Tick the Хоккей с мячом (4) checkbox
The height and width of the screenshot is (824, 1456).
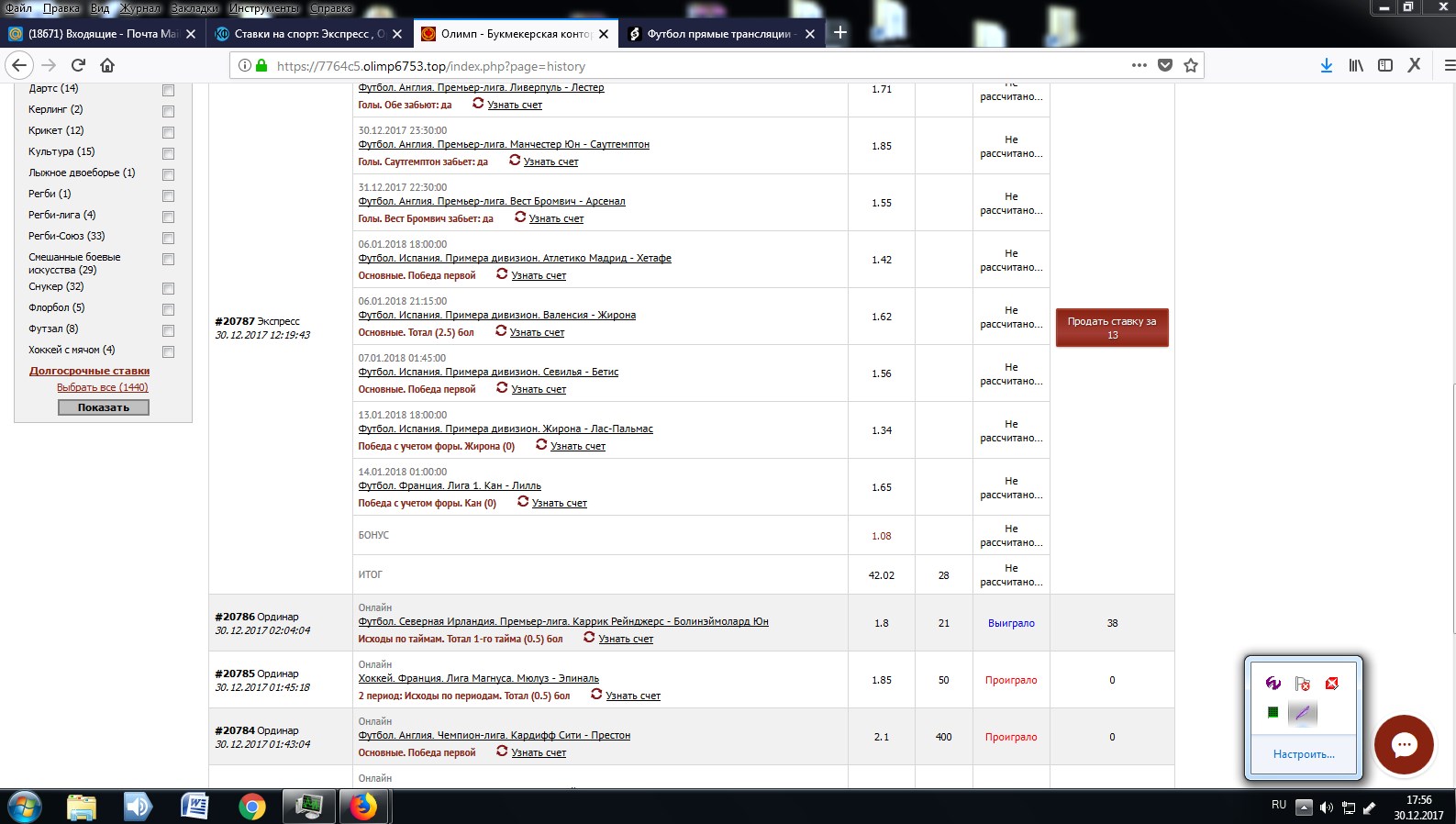[x=168, y=351]
